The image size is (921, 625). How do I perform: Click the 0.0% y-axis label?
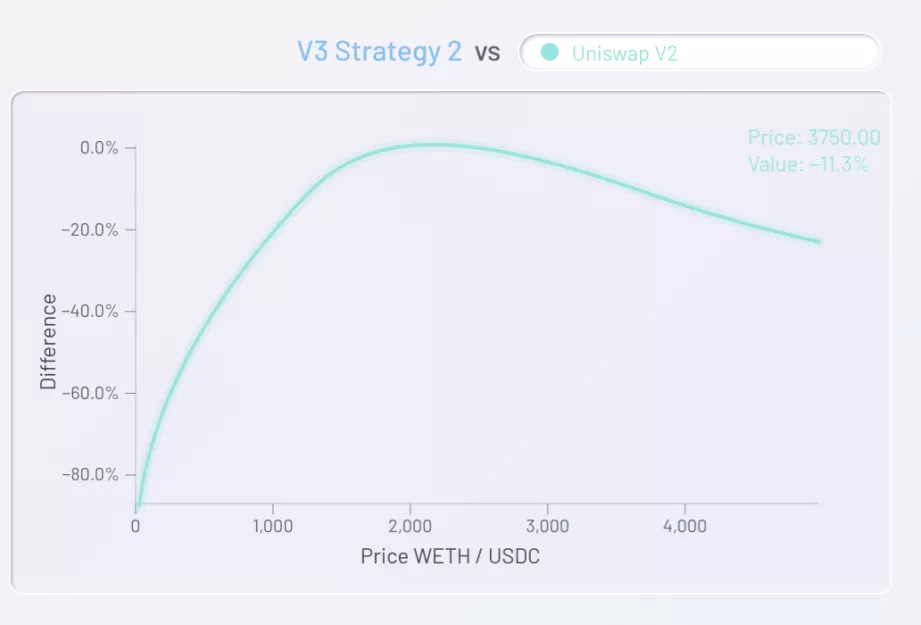coord(98,148)
